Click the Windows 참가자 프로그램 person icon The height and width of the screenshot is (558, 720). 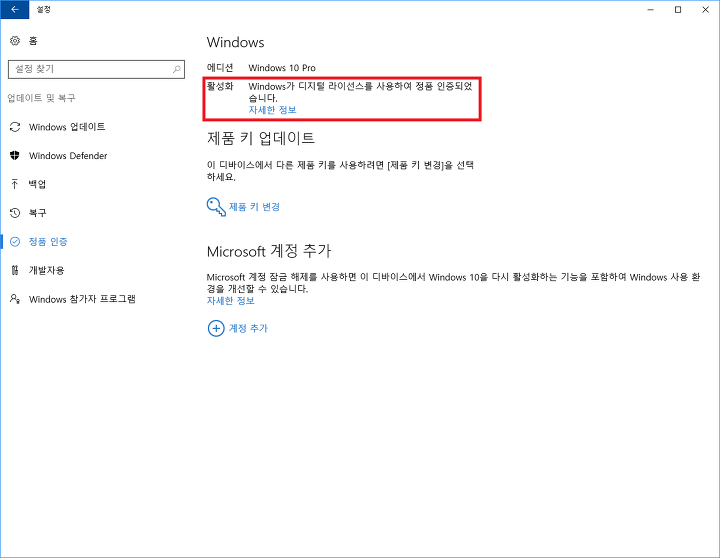pyautogui.click(x=15, y=299)
